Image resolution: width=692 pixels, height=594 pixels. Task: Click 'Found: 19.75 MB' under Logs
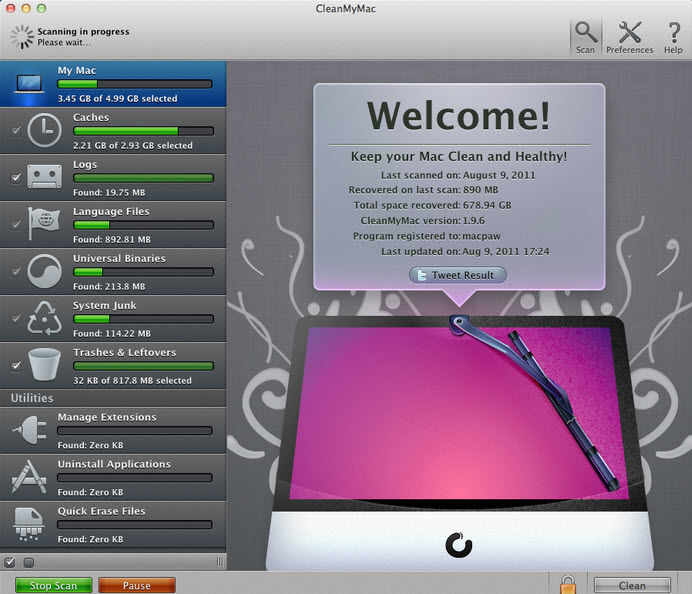[109, 193]
